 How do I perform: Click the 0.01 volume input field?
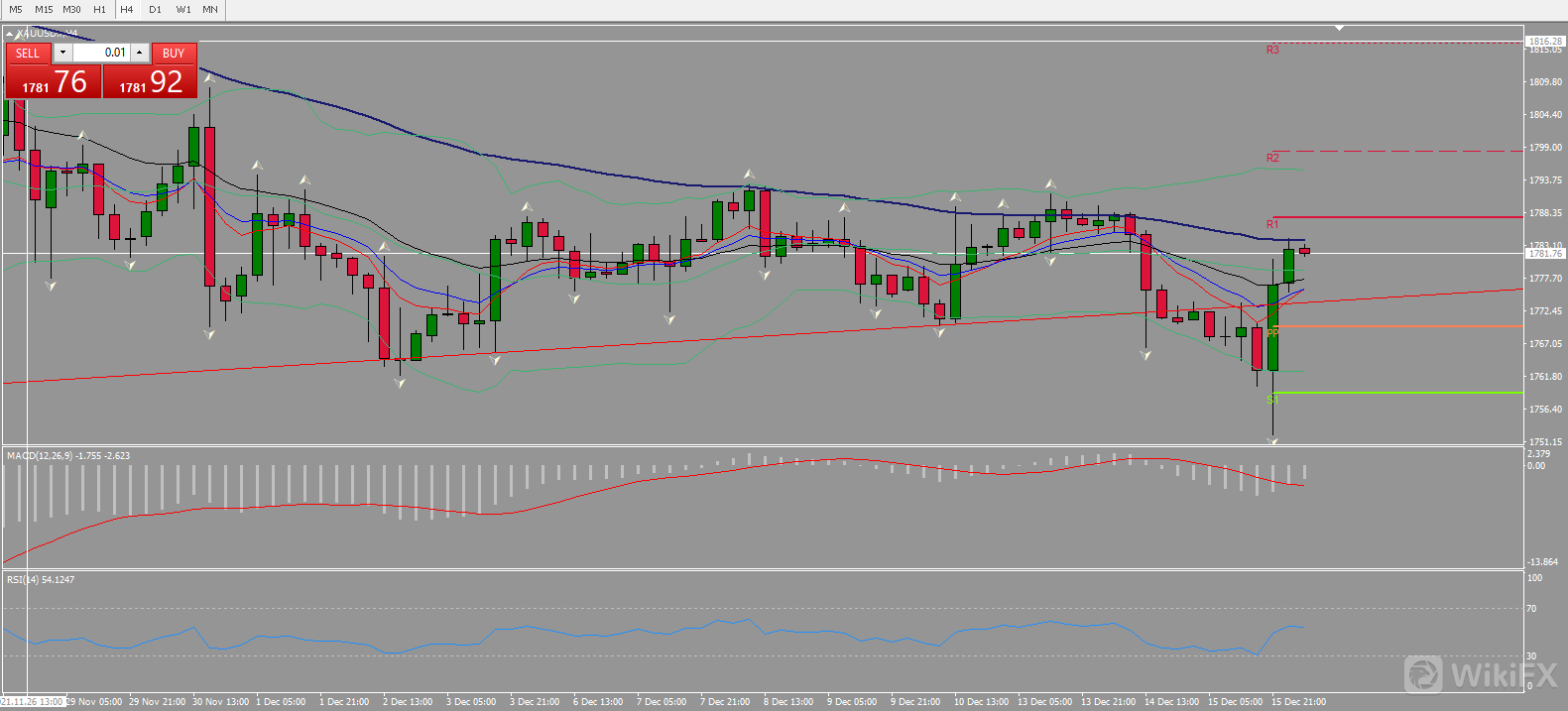(102, 53)
